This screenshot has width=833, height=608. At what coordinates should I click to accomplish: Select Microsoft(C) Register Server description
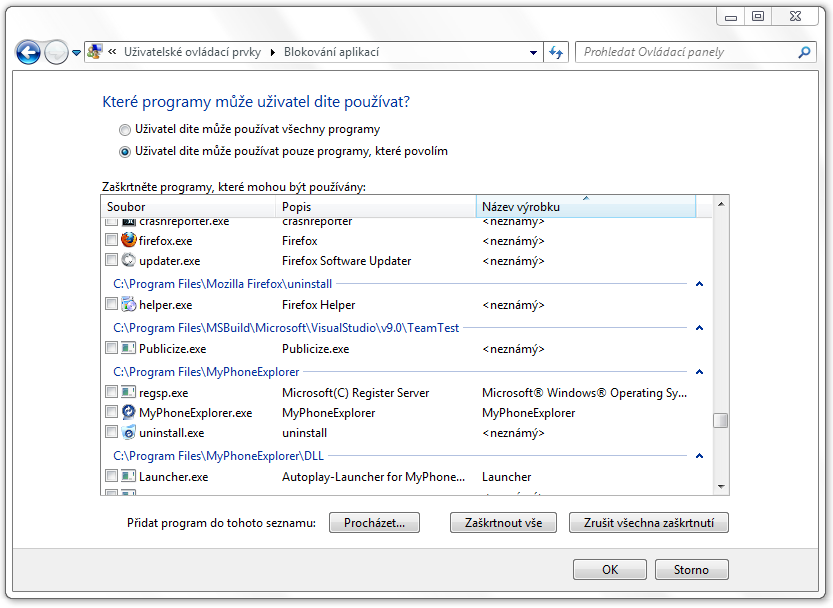(355, 393)
